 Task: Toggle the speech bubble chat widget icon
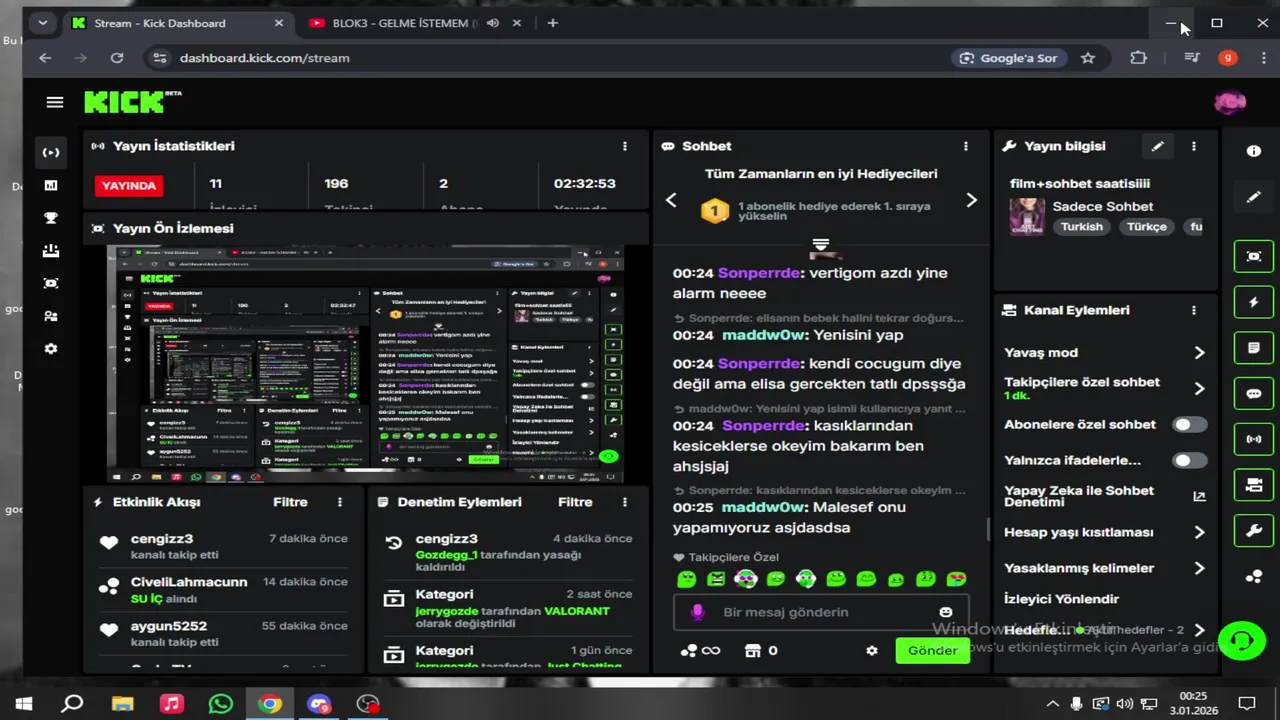[1253, 394]
